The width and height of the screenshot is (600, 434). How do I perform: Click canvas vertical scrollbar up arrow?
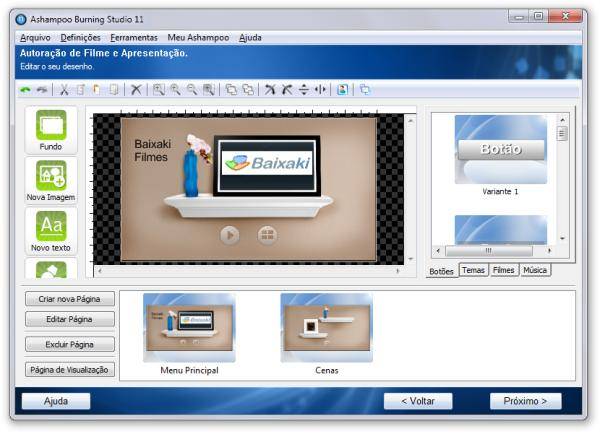[410, 121]
